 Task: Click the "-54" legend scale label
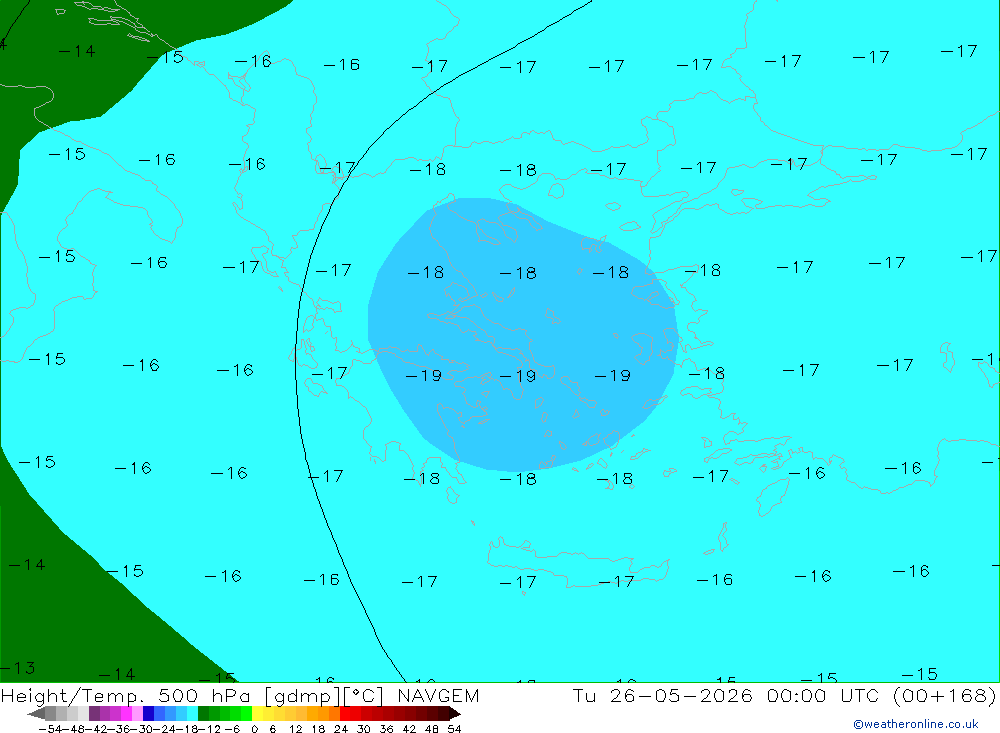click(50, 729)
